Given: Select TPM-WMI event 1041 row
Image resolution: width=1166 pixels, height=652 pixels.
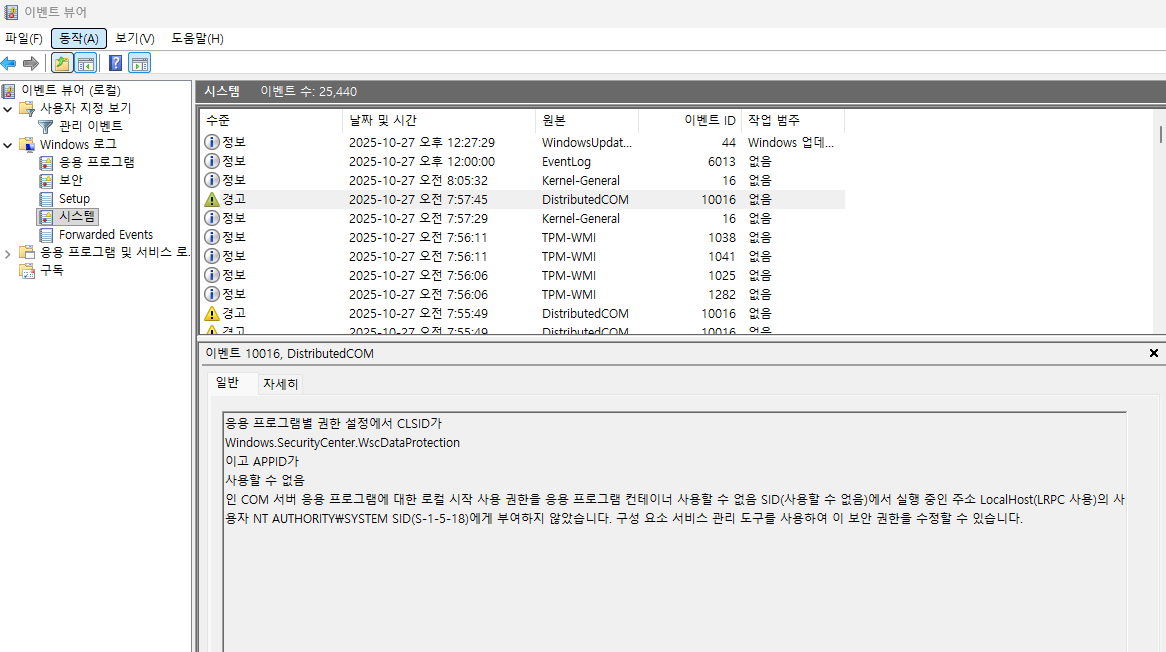Looking at the screenshot, I should pyautogui.click(x=522, y=256).
